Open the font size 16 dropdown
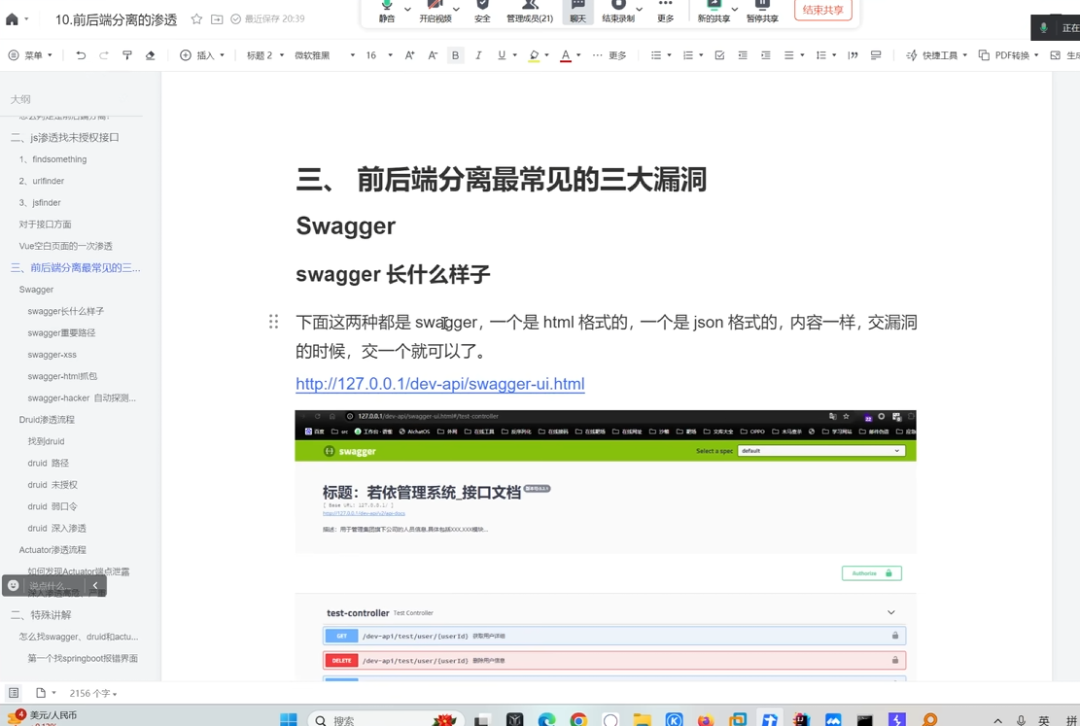1080x726 pixels. coord(379,55)
